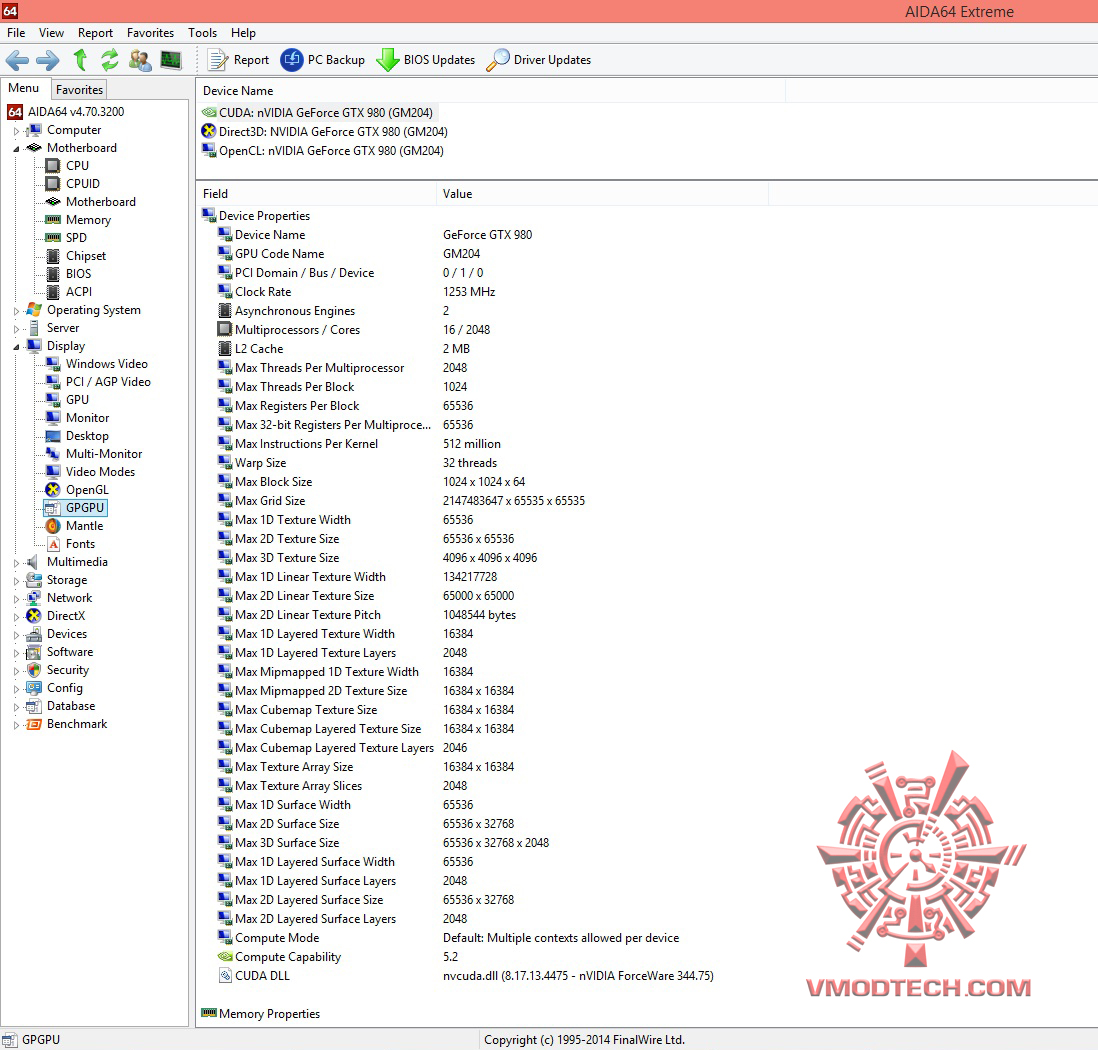The image size is (1098, 1050).
Task: Select the DirectX tree item
Action: [66, 616]
